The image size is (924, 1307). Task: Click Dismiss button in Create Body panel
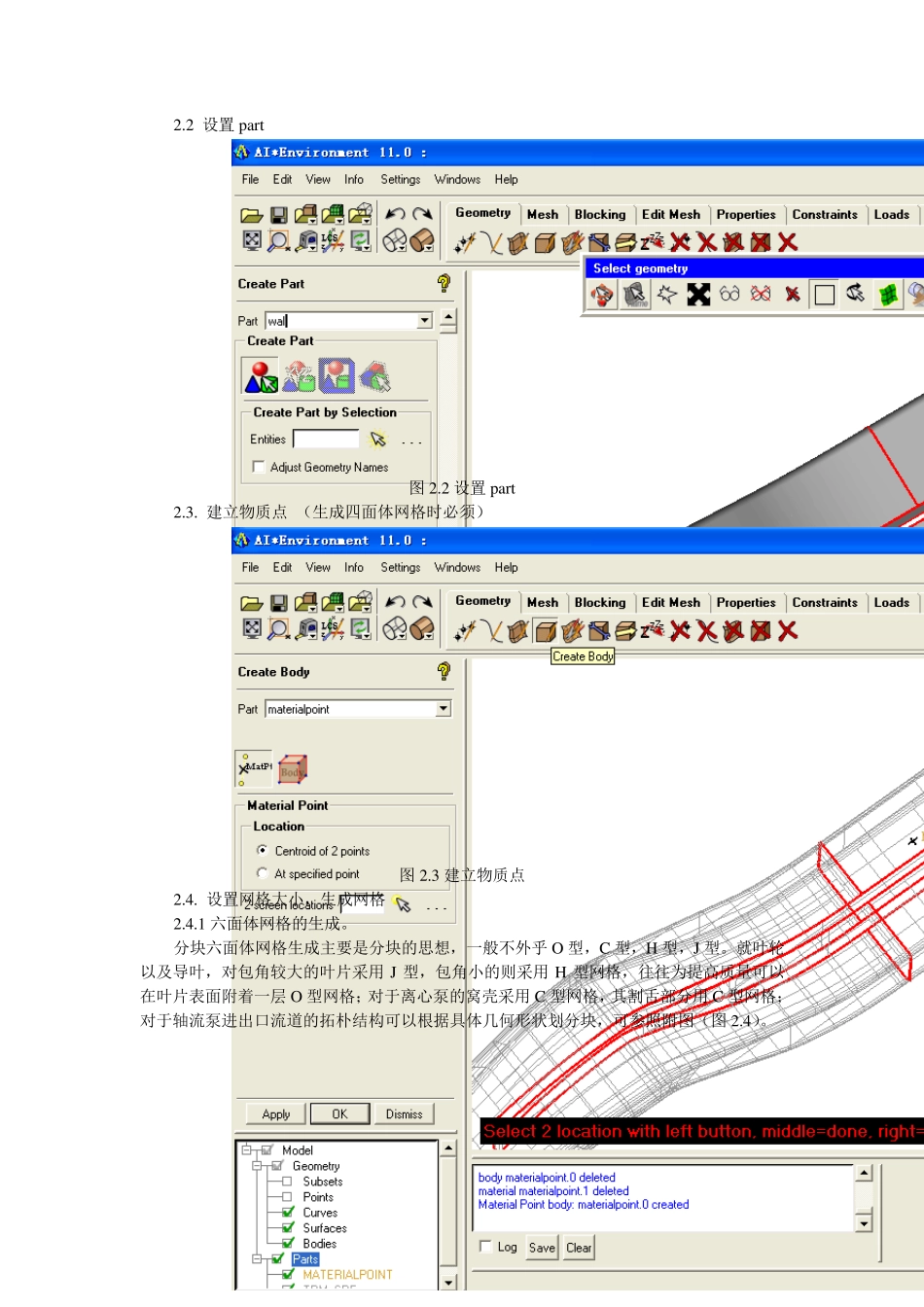(x=404, y=1114)
